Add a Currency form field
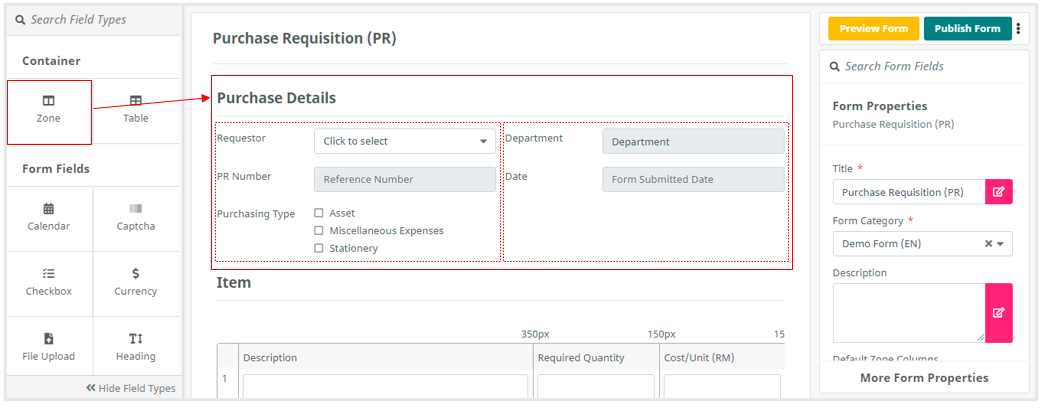Viewport: 1044px width, 408px height. 136,284
